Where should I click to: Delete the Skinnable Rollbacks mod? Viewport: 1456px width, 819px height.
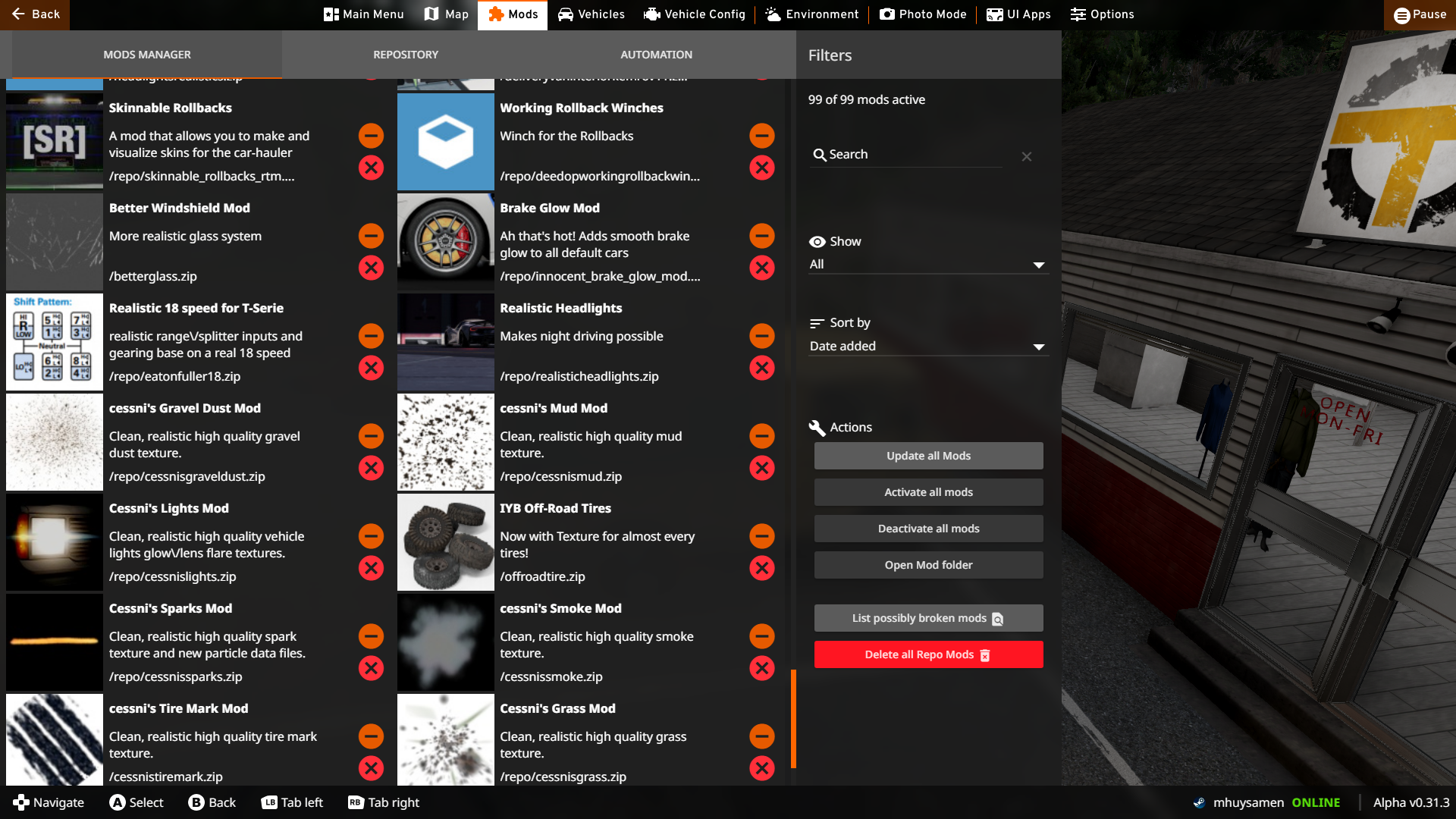371,168
